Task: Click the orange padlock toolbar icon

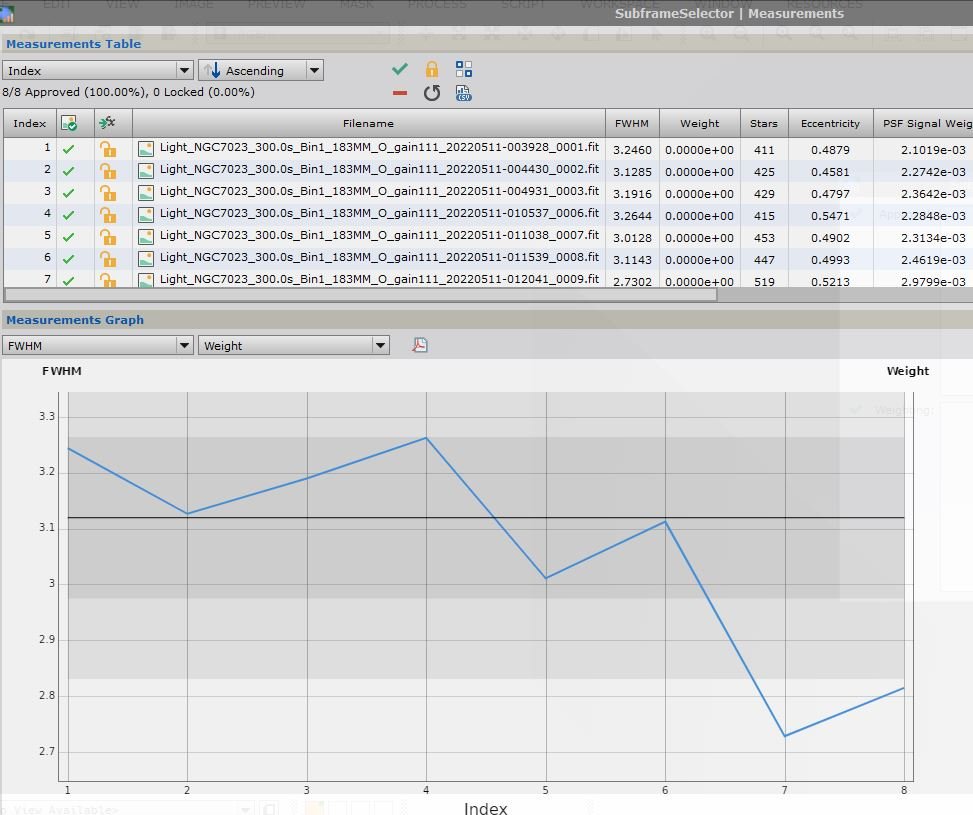Action: (x=432, y=69)
